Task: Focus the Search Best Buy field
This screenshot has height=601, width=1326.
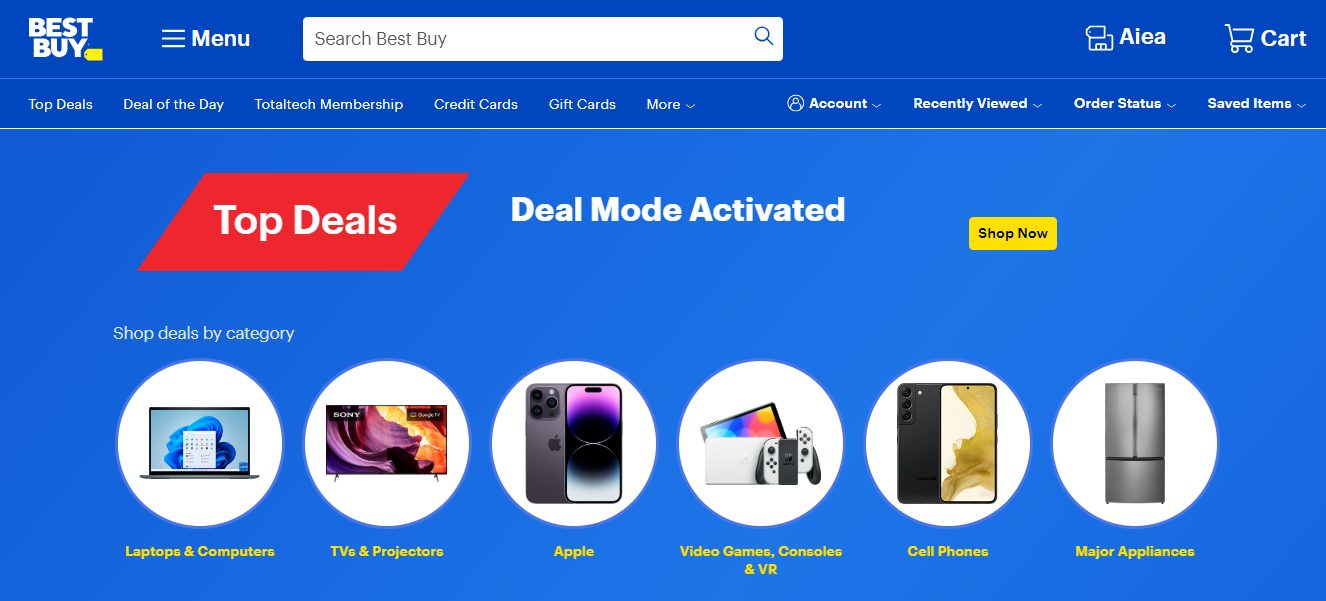Action: pos(530,39)
